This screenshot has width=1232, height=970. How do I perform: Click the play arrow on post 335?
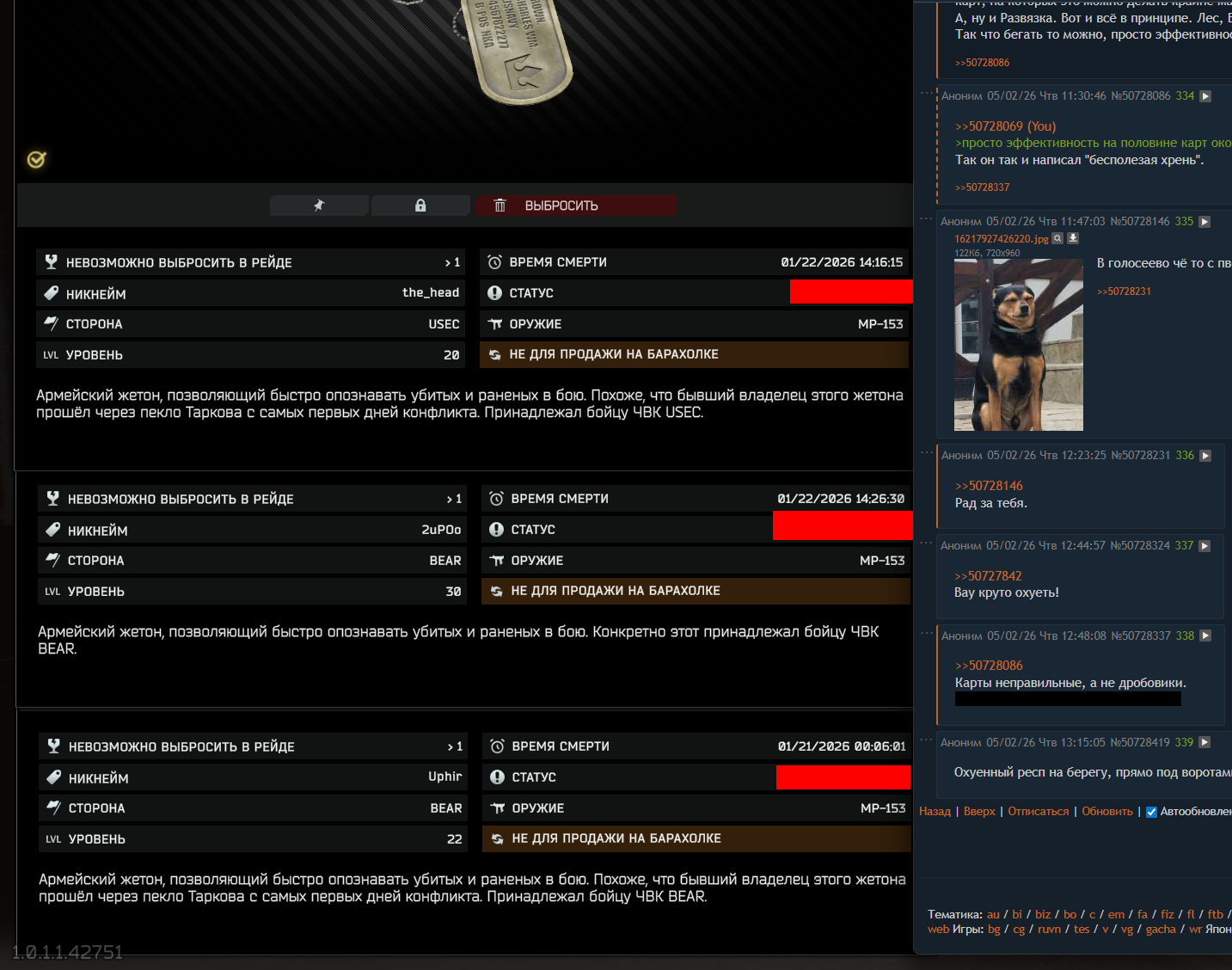[x=1204, y=222]
